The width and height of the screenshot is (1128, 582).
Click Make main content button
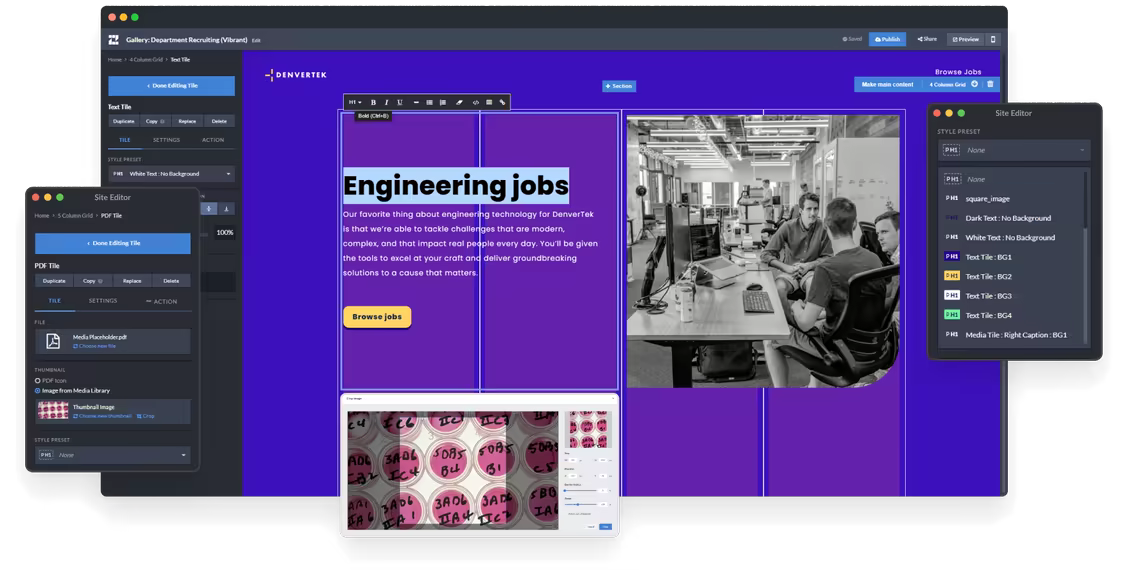tap(887, 84)
